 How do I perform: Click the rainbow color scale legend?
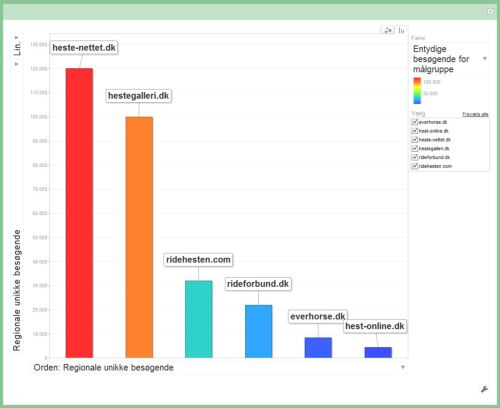coord(417,91)
